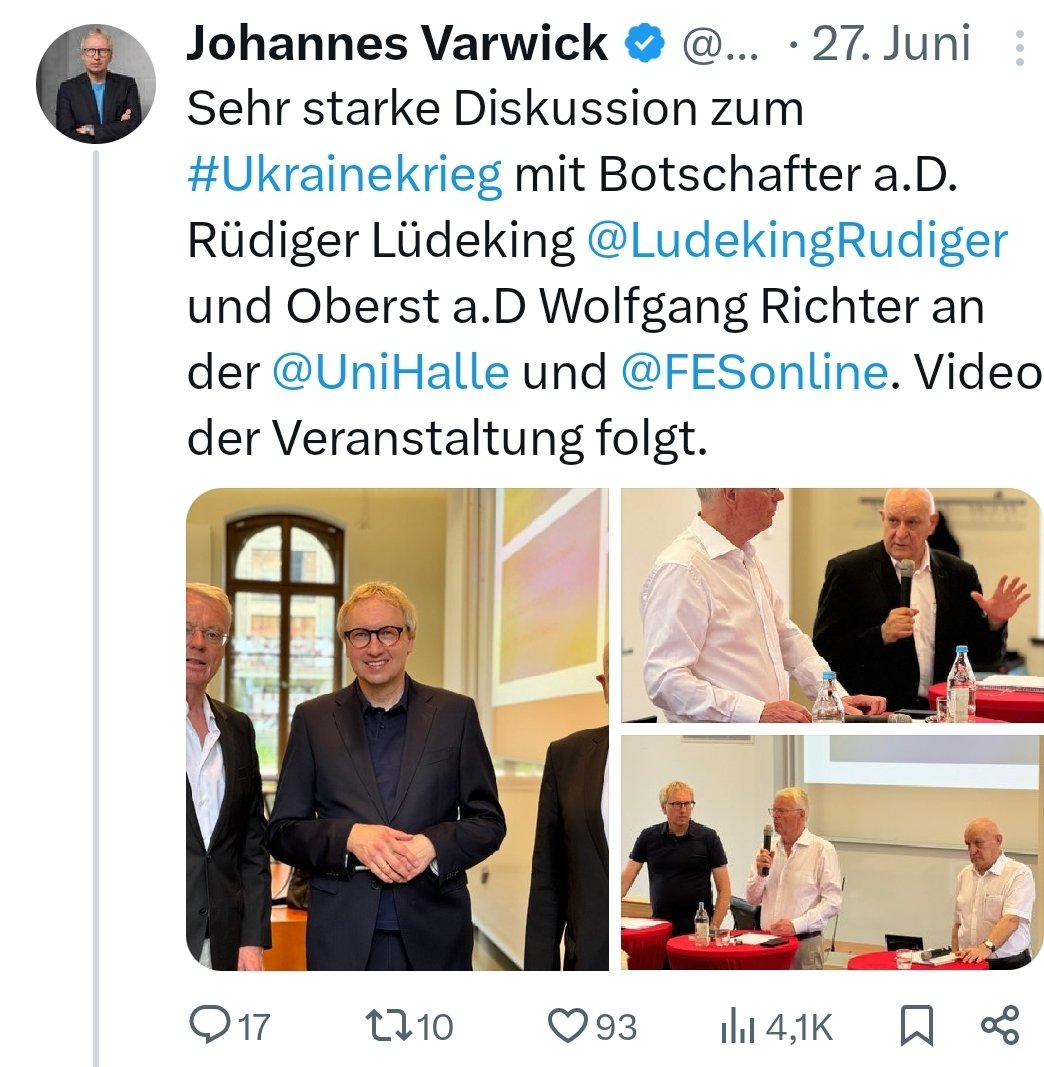Image resolution: width=1044 pixels, height=1067 pixels.
Task: Click the truncated @ handle text
Action: tap(721, 46)
